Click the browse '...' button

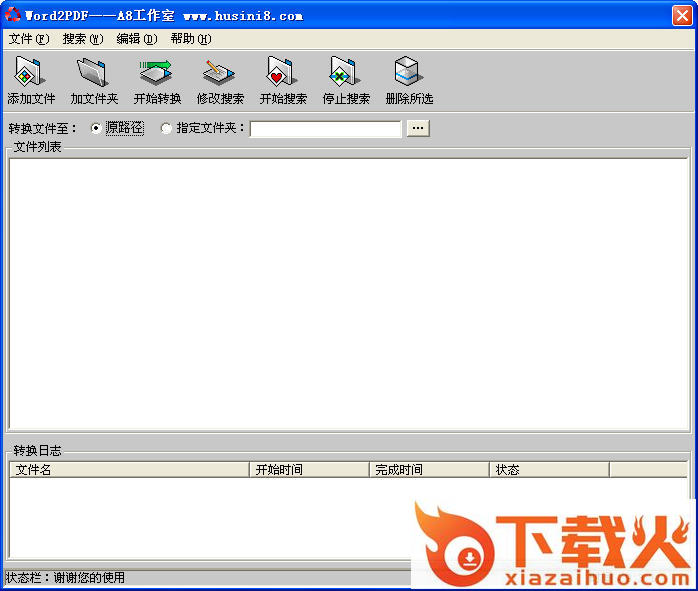click(418, 129)
